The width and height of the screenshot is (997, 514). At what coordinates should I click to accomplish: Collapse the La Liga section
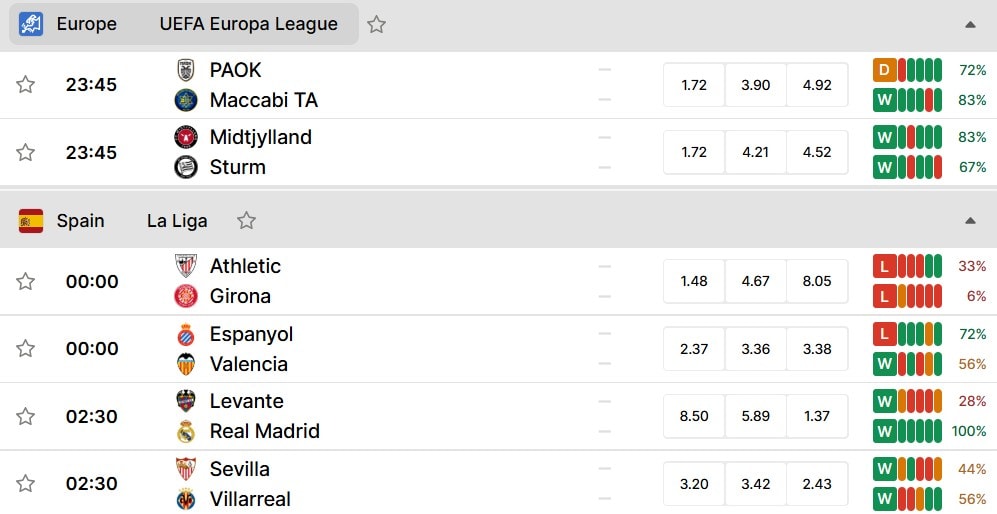(970, 221)
